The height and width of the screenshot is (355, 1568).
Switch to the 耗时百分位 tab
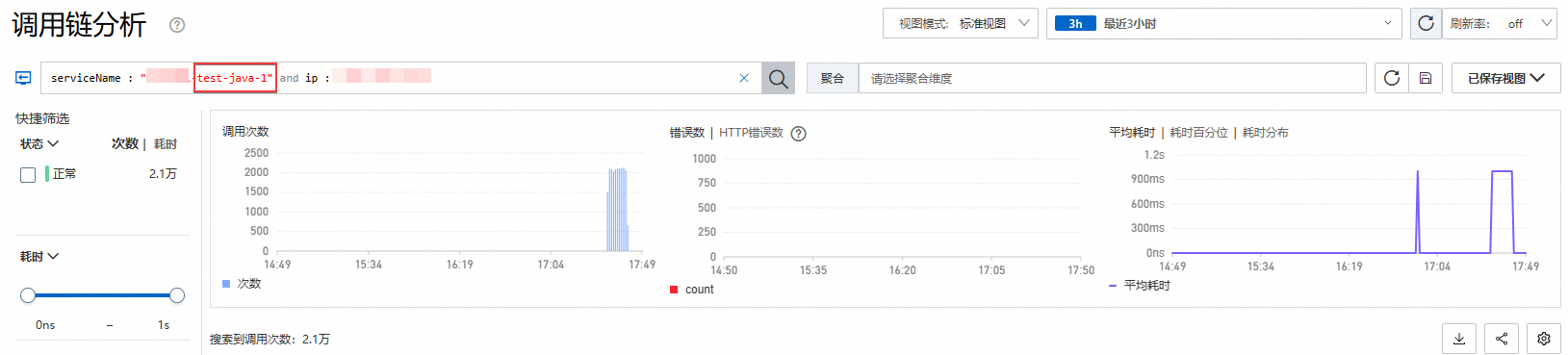point(1198,133)
